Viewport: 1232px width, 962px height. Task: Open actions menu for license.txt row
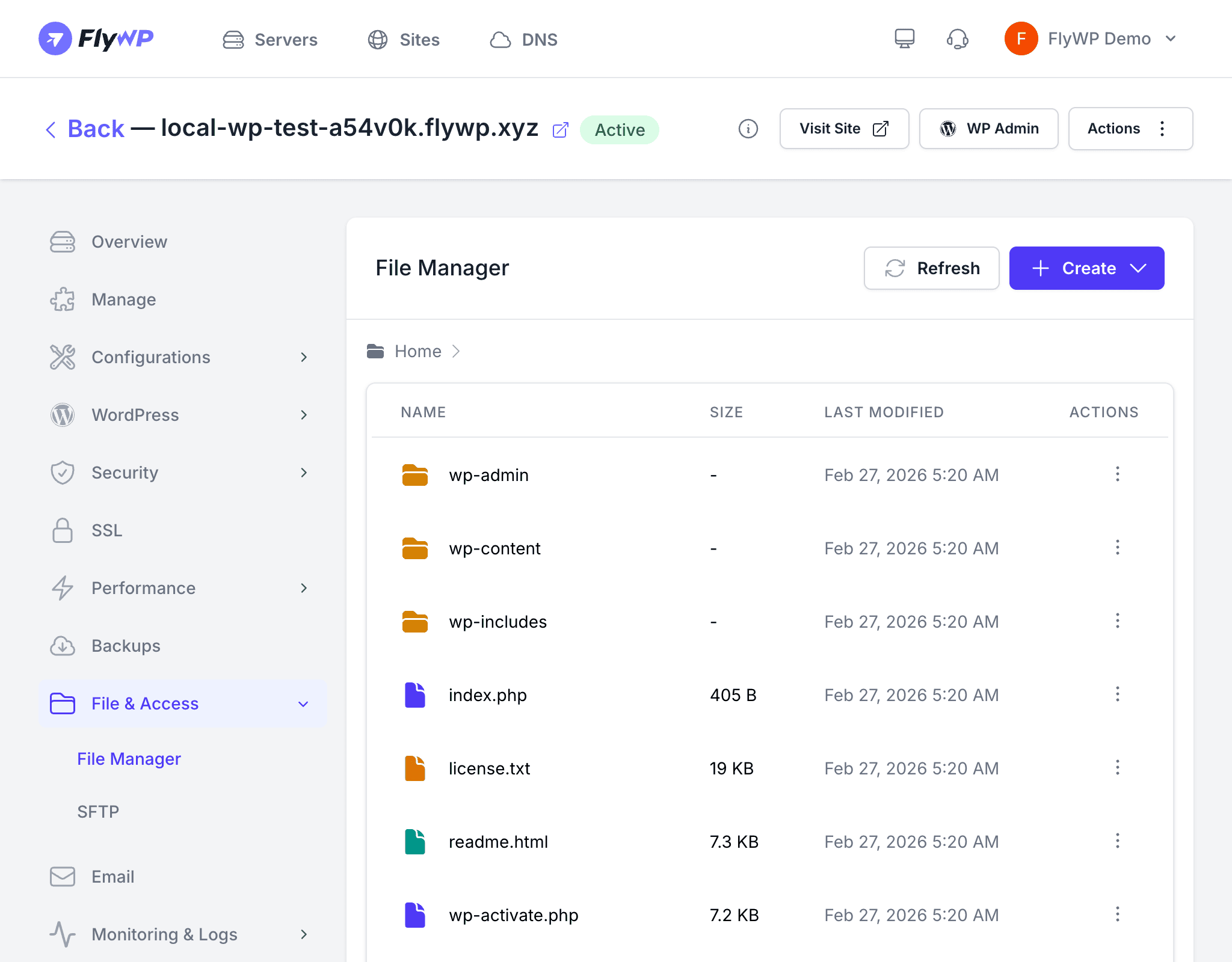[x=1117, y=767]
